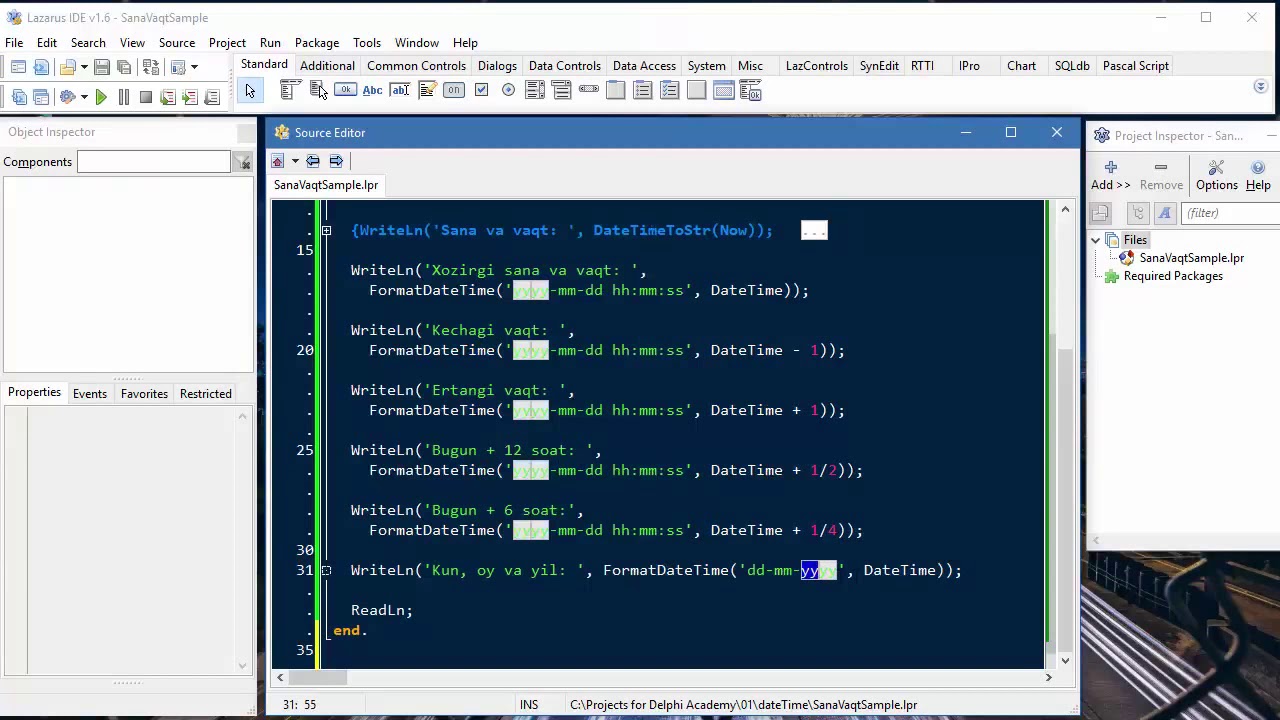Select the TActionList component icon
The height and width of the screenshot is (720, 1280).
click(x=751, y=91)
